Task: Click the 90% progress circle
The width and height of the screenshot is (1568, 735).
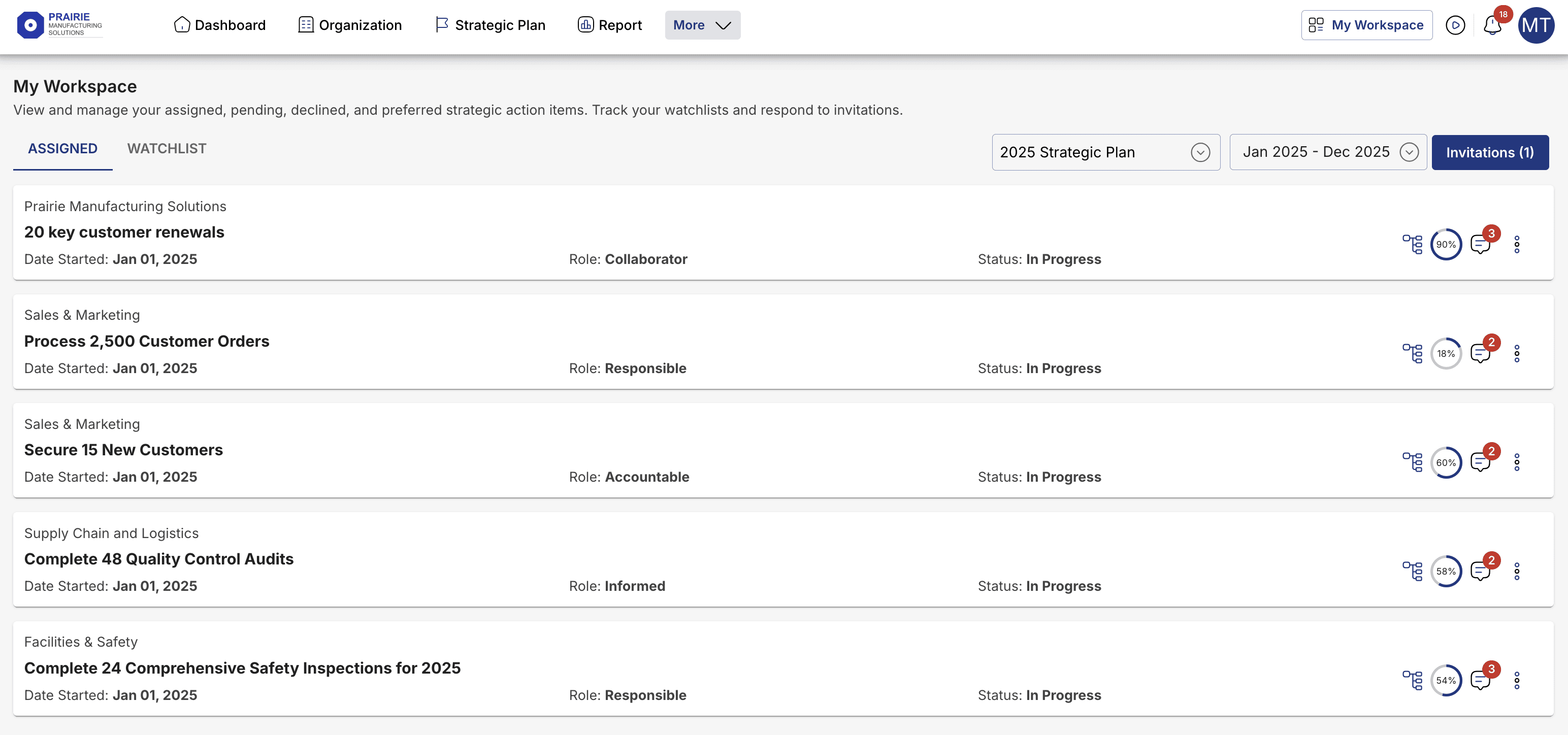Action: (x=1446, y=245)
